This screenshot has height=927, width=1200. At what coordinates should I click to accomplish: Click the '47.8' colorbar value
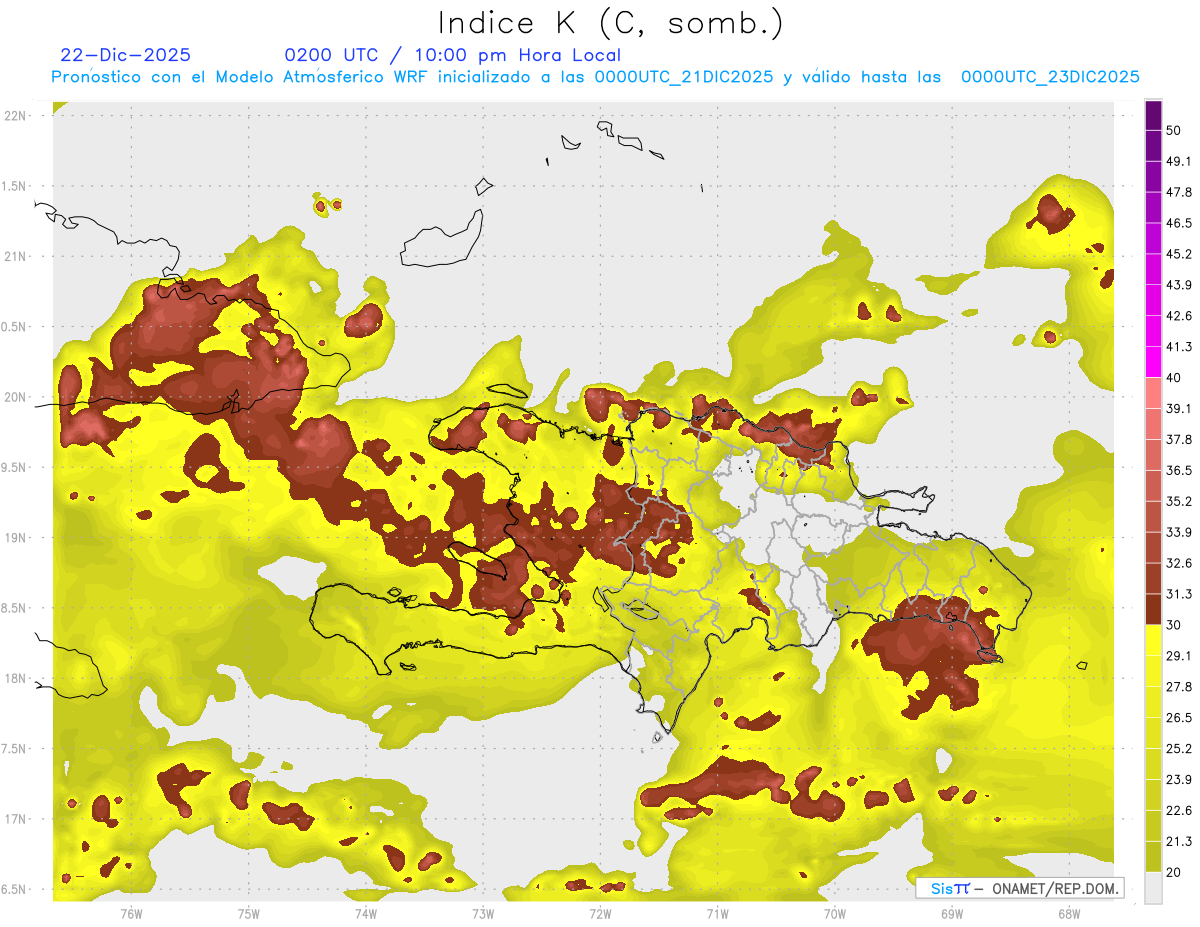pos(1179,192)
